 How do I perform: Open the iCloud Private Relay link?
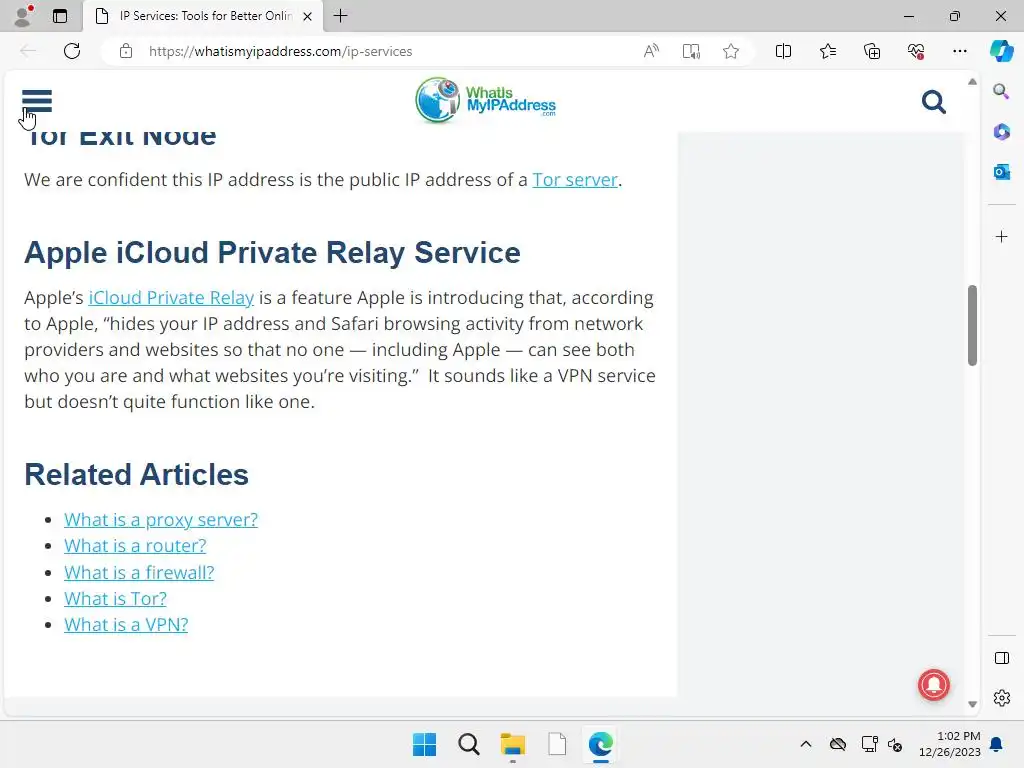[x=171, y=298]
